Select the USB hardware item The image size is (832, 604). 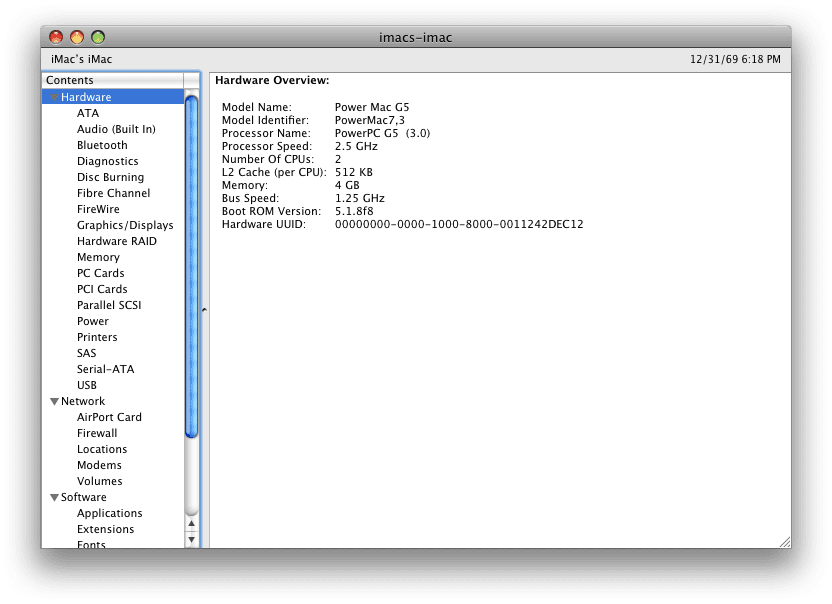(x=87, y=385)
